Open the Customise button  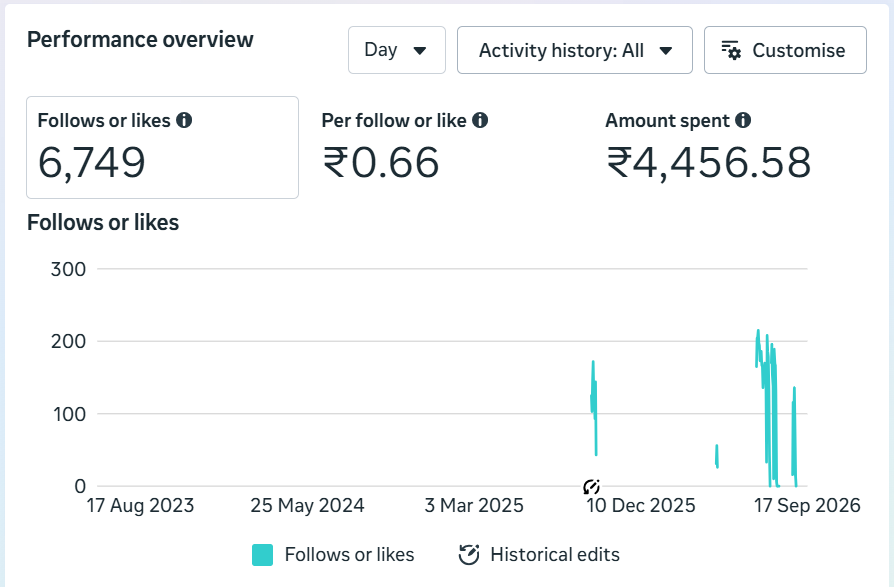(x=785, y=50)
